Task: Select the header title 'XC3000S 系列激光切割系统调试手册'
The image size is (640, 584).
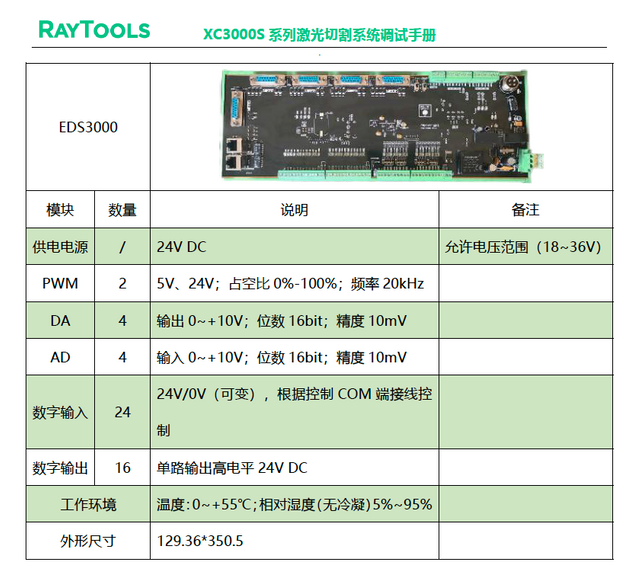Action: pos(320,35)
